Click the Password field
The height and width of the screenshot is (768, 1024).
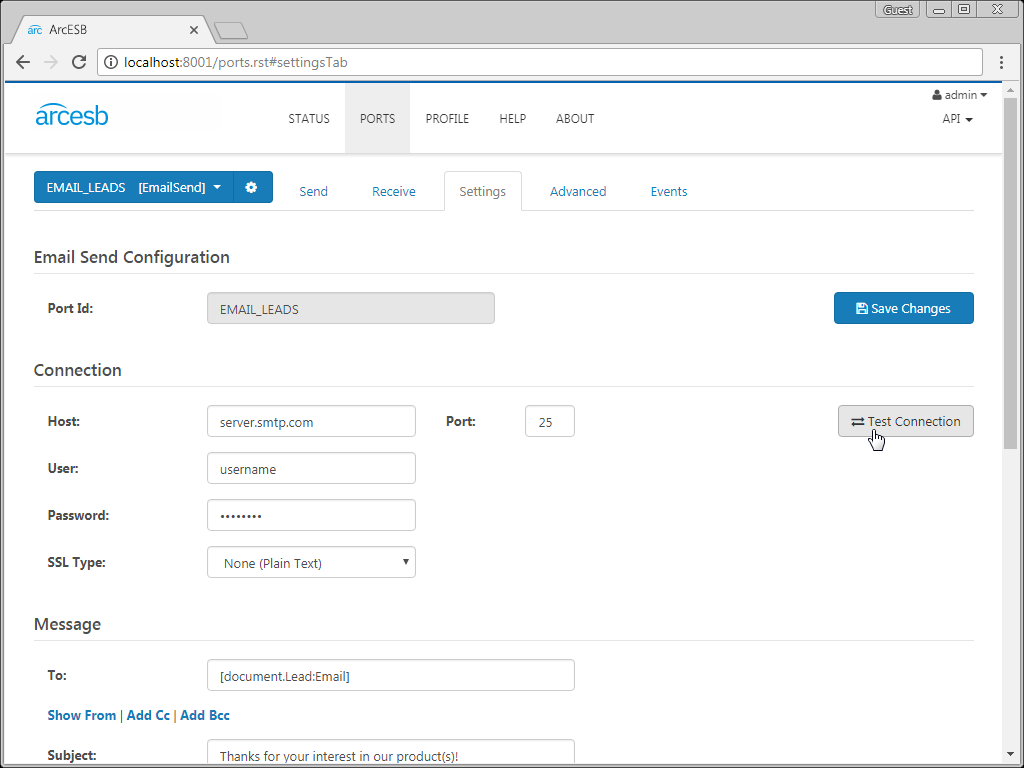tap(312, 515)
